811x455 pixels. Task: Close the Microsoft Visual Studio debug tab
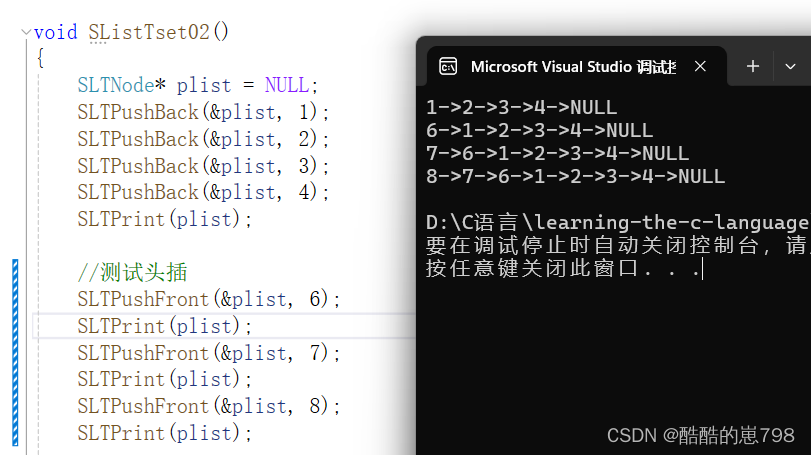700,66
